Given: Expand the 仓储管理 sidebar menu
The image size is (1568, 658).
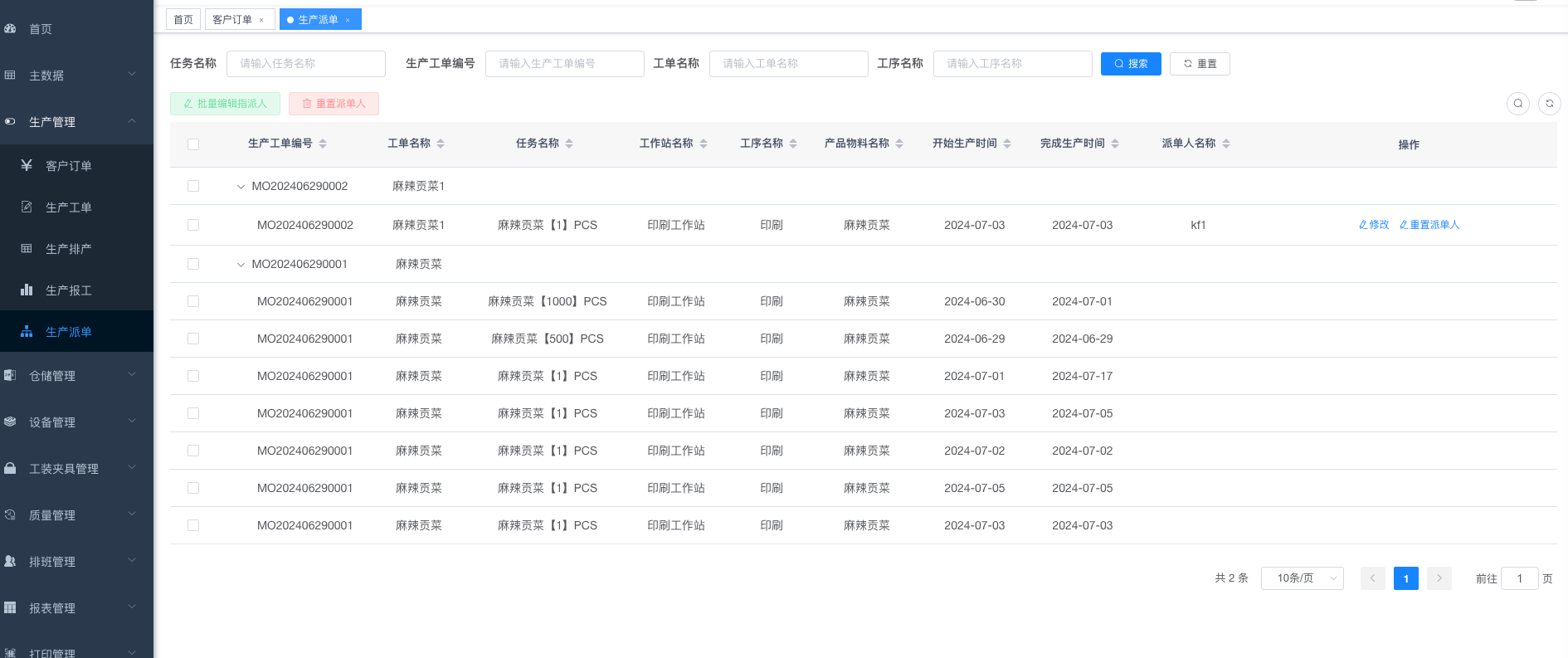Looking at the screenshot, I should (x=132, y=375).
